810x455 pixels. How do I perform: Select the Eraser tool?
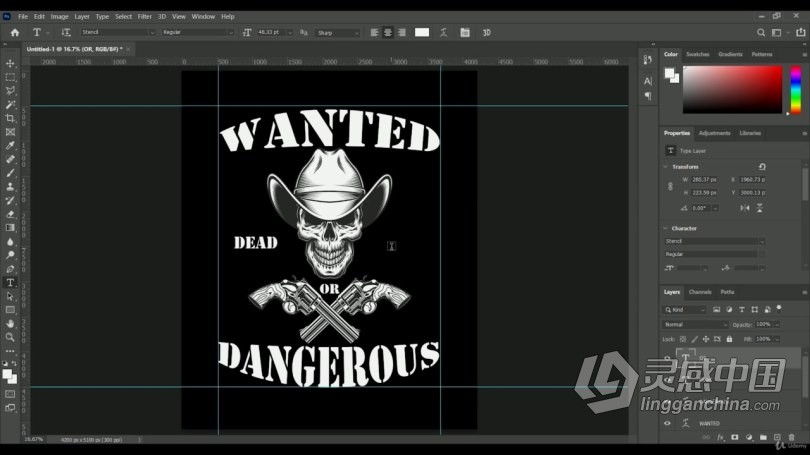point(10,214)
